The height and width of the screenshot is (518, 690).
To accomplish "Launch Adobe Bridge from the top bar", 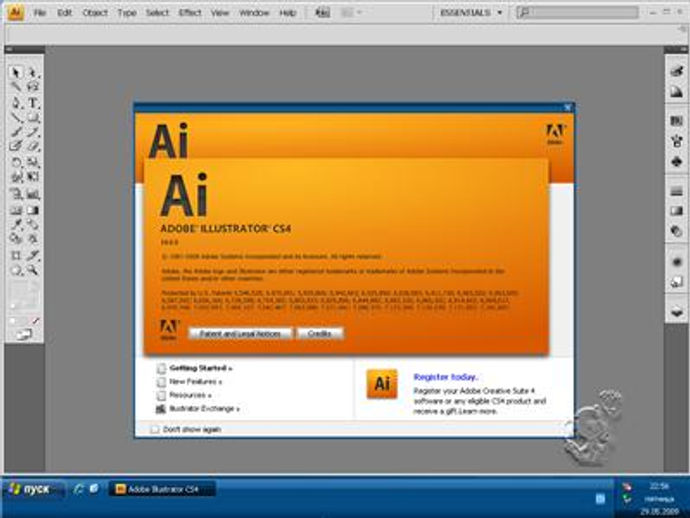I will point(323,13).
